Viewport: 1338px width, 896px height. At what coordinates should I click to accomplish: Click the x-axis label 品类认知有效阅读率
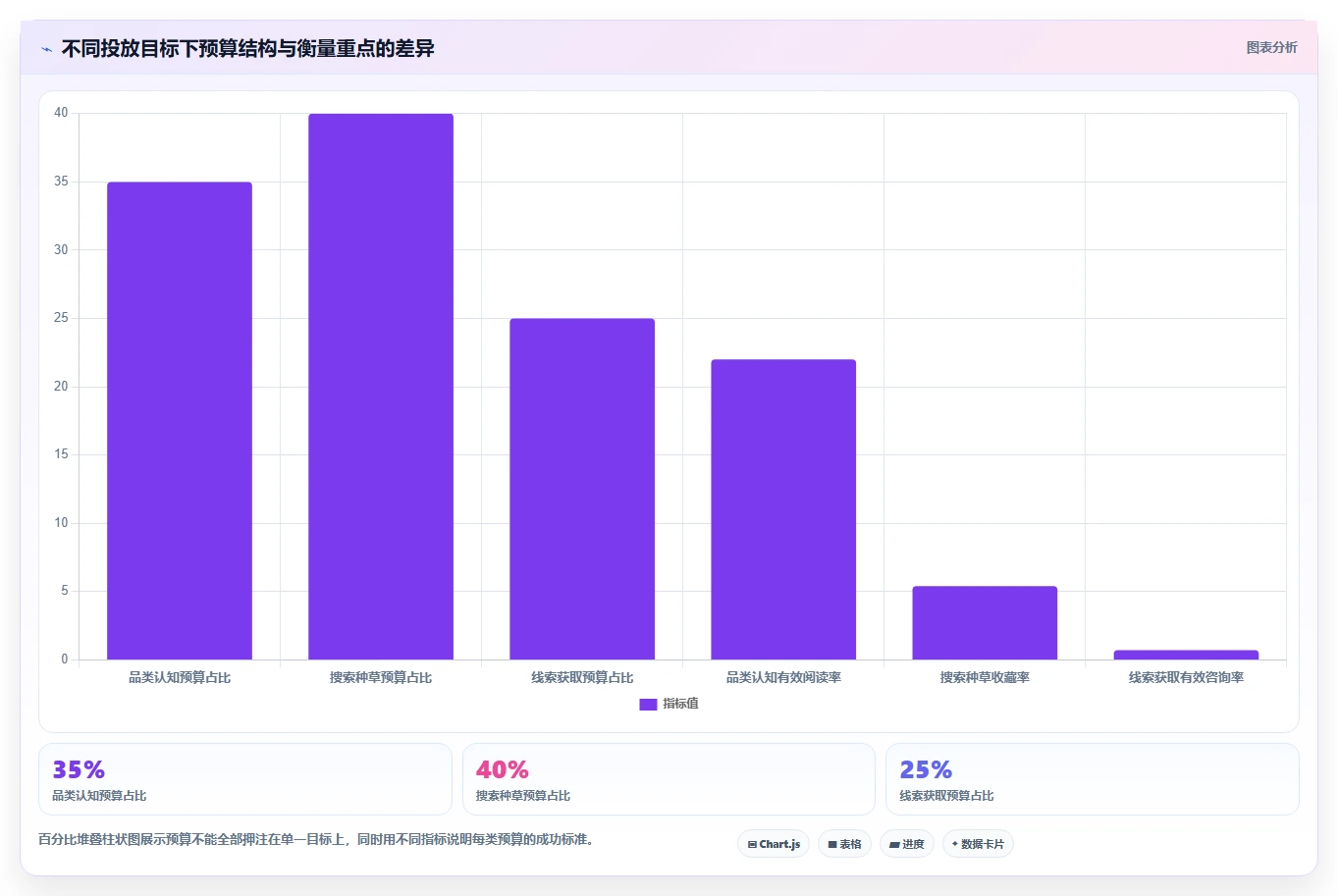coord(783,677)
